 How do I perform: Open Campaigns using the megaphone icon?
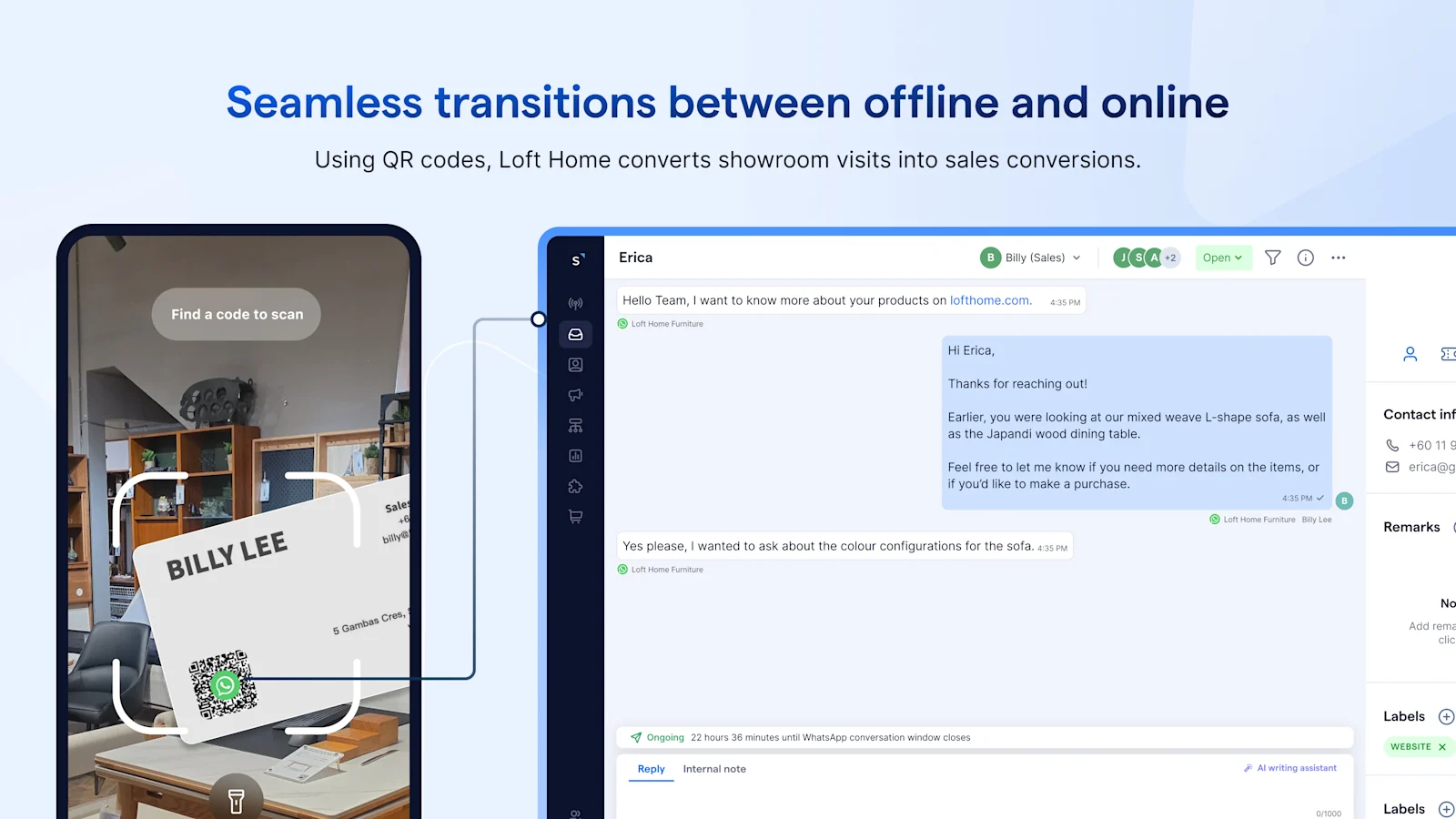point(575,395)
